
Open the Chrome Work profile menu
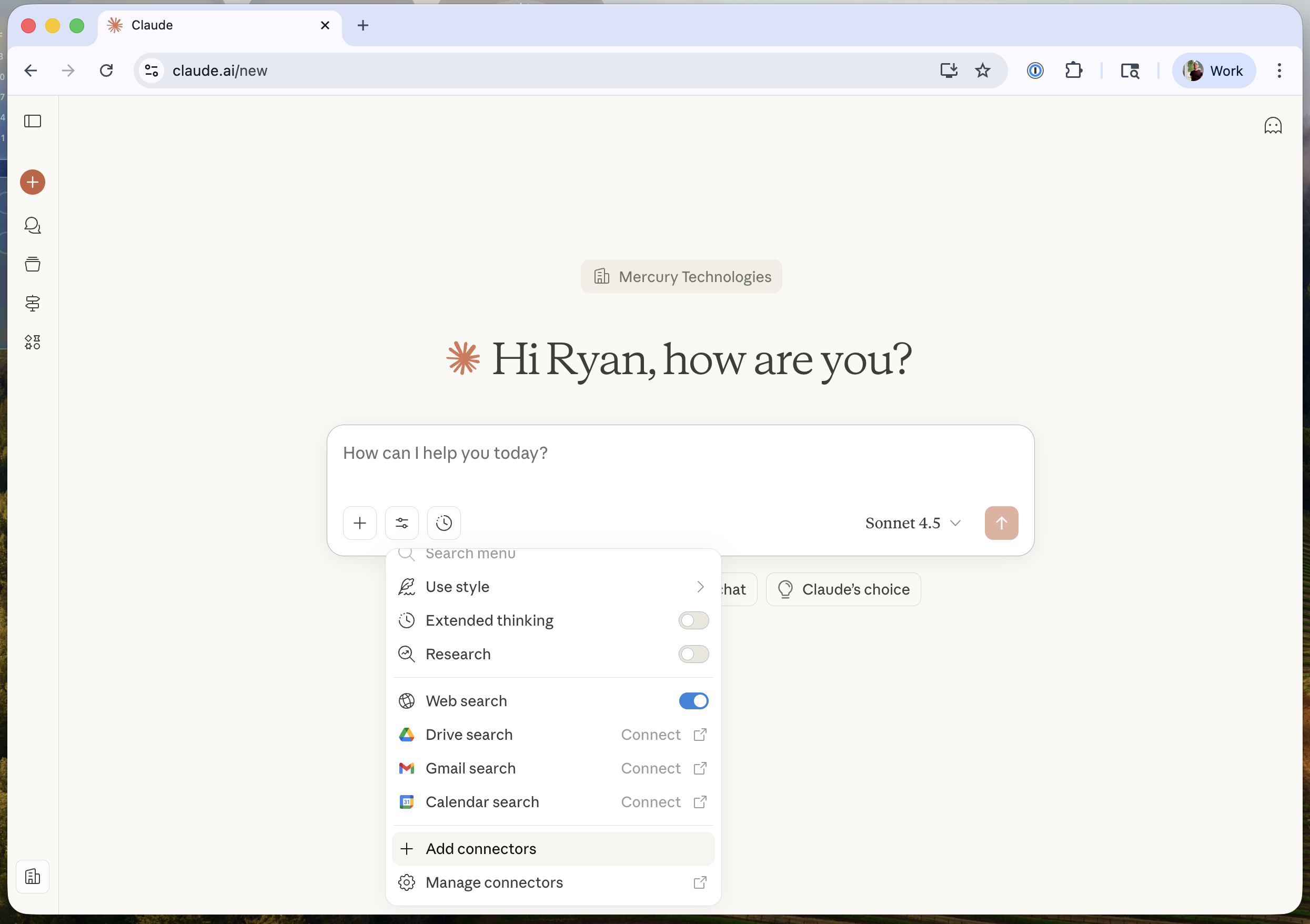[x=1214, y=71]
